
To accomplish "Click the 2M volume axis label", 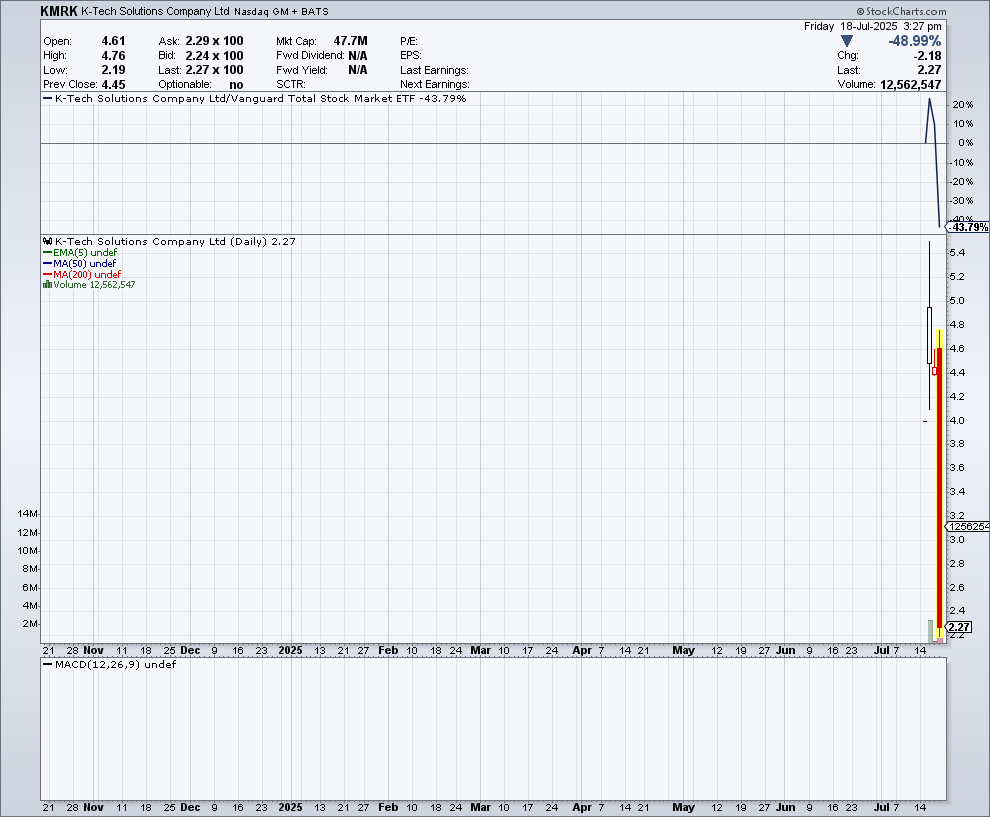I will pyautogui.click(x=30, y=624).
